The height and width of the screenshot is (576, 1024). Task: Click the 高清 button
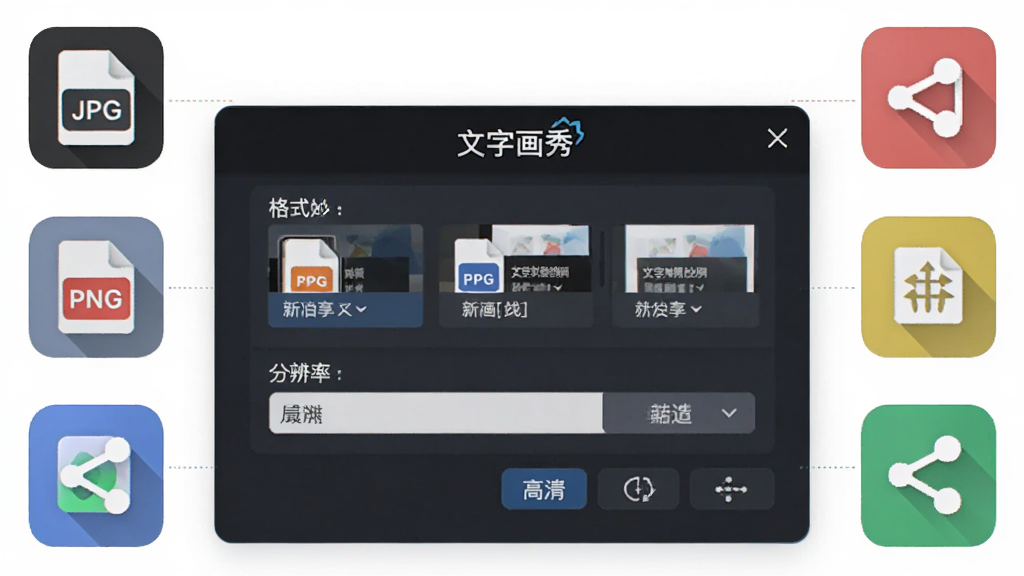tap(544, 488)
